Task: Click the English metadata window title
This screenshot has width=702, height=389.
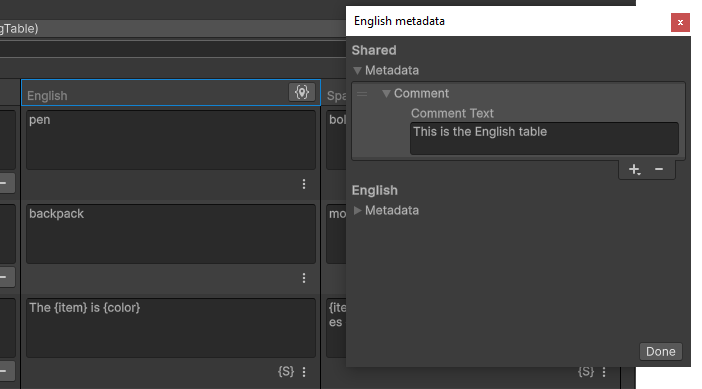Action: pos(399,21)
